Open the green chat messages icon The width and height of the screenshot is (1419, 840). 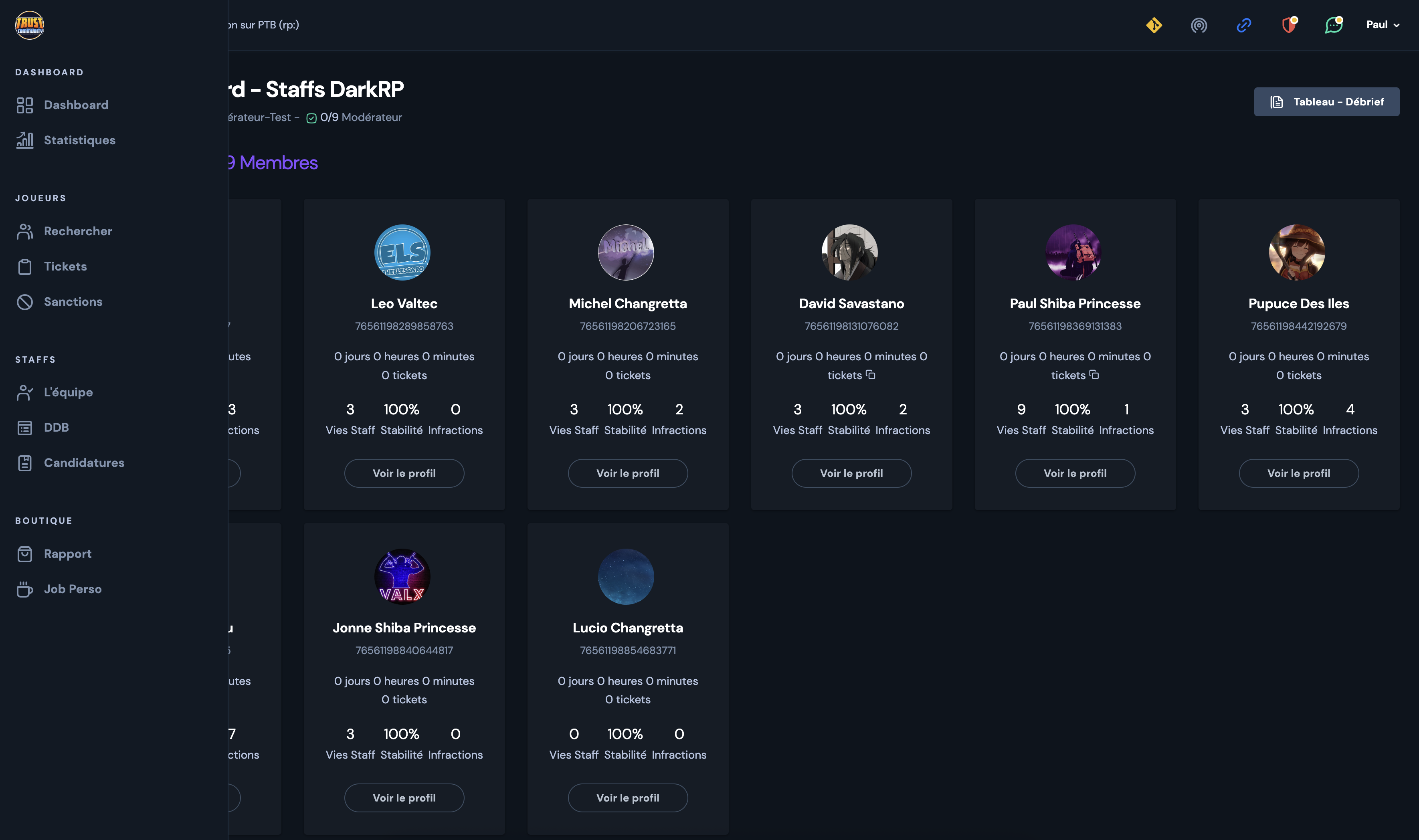[1333, 25]
